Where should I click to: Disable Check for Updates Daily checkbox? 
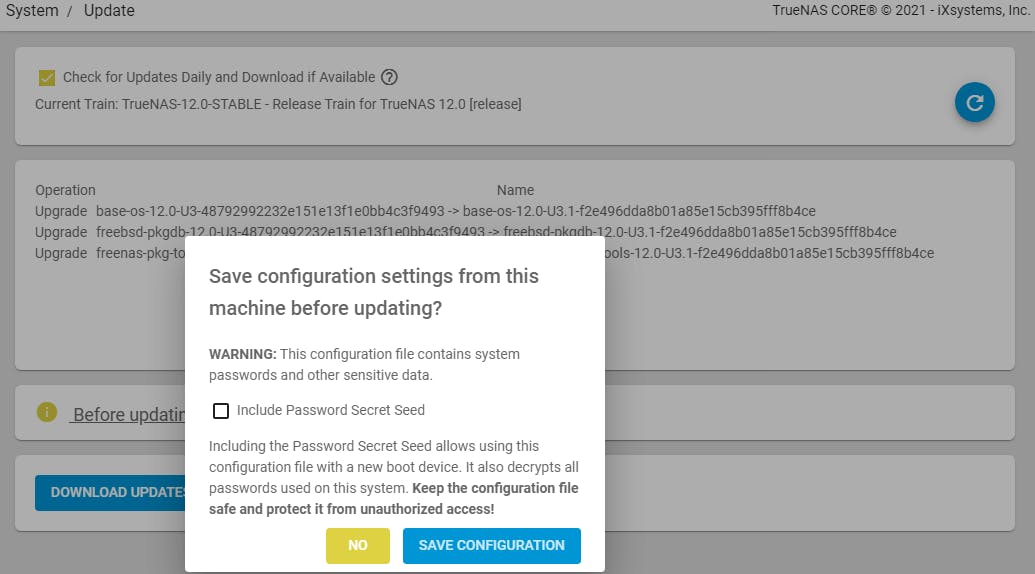pos(47,78)
